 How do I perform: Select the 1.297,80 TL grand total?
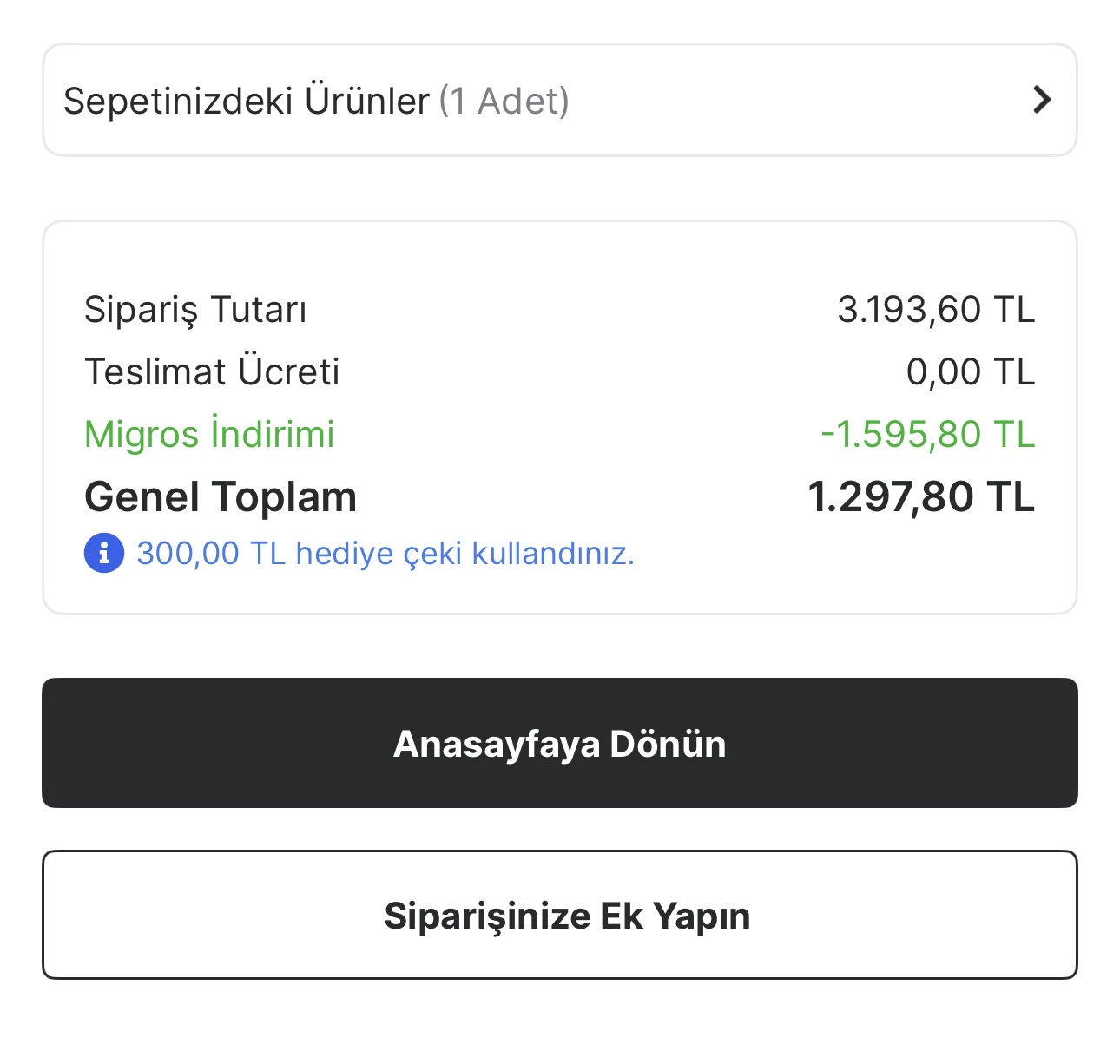click(920, 497)
